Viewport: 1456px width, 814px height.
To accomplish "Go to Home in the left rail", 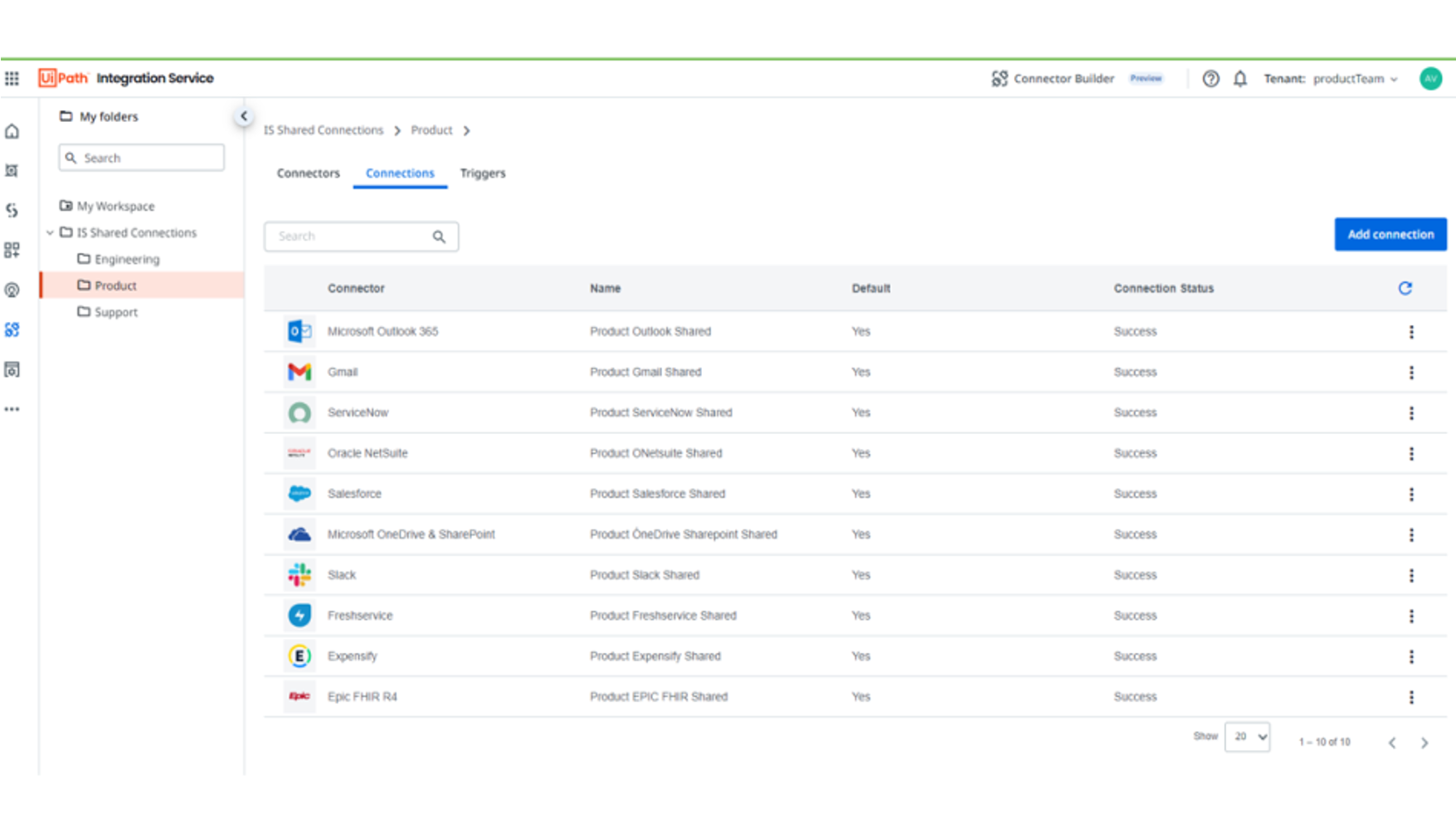I will 12,131.
